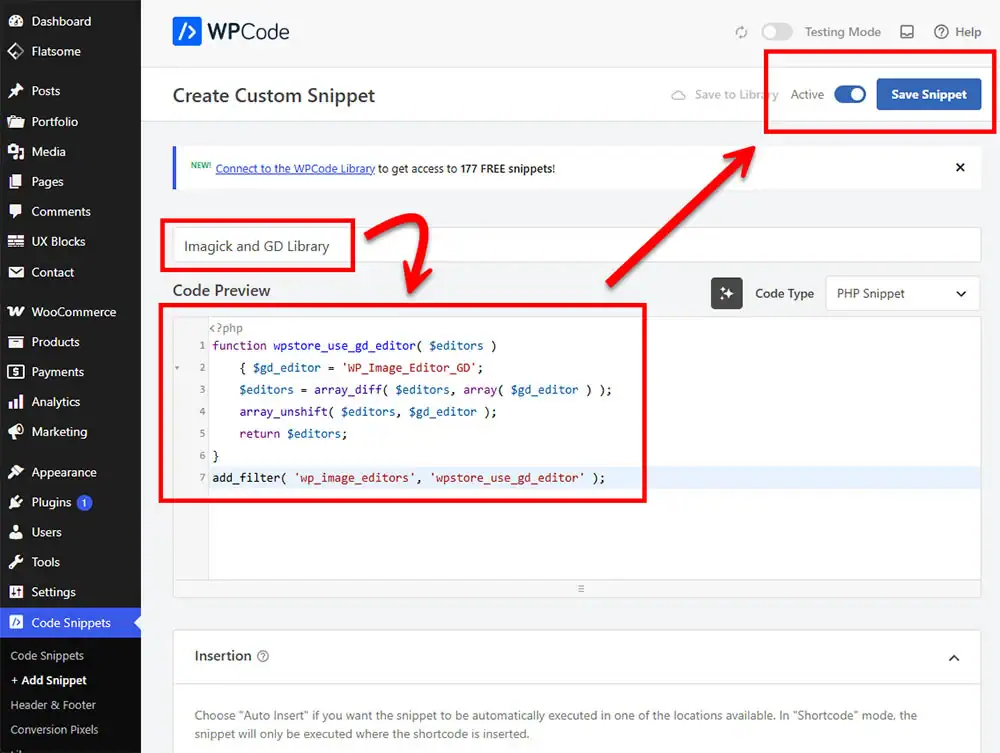Click Save to Library text
The width and height of the screenshot is (1000, 753).
pos(737,94)
